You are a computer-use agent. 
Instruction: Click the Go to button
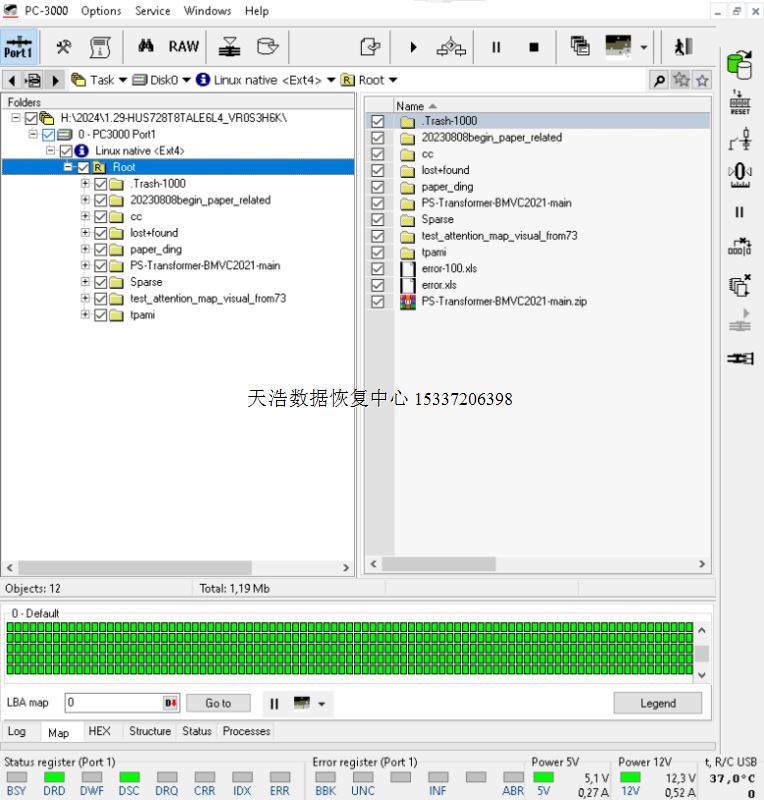218,703
